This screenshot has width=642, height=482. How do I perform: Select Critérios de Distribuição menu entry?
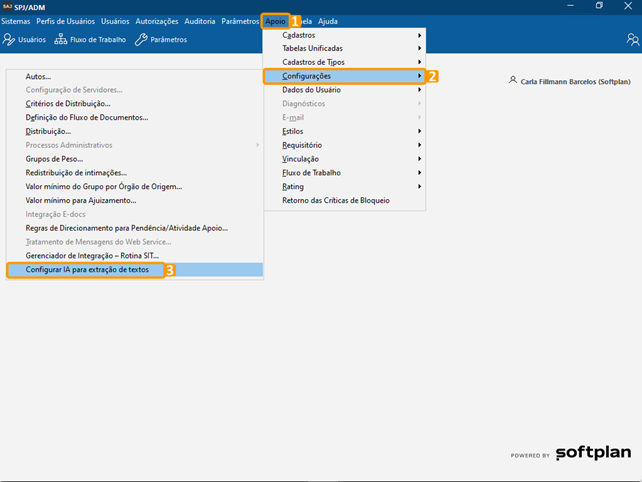tap(68, 103)
